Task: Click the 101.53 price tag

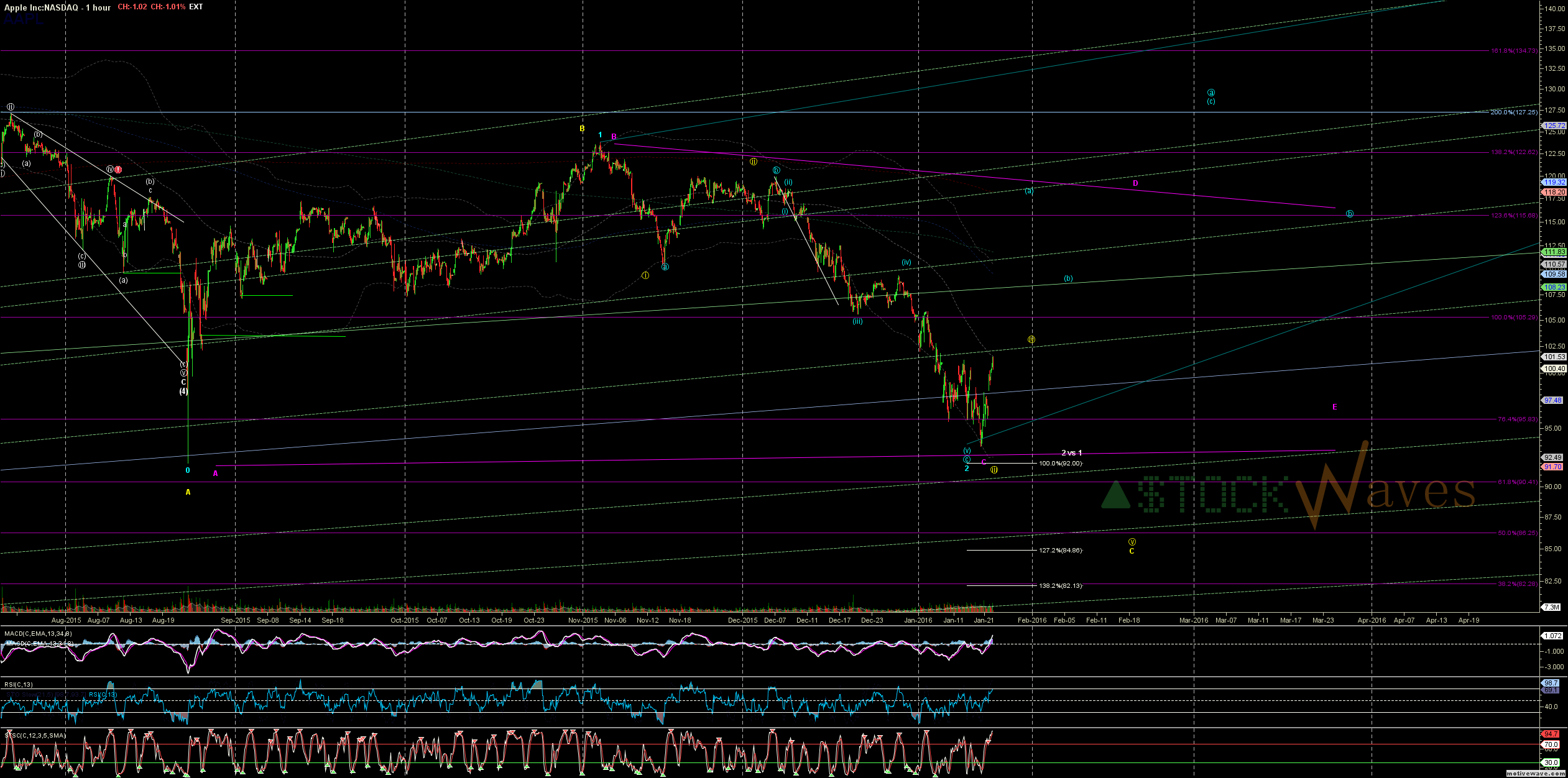Action: click(x=1553, y=357)
